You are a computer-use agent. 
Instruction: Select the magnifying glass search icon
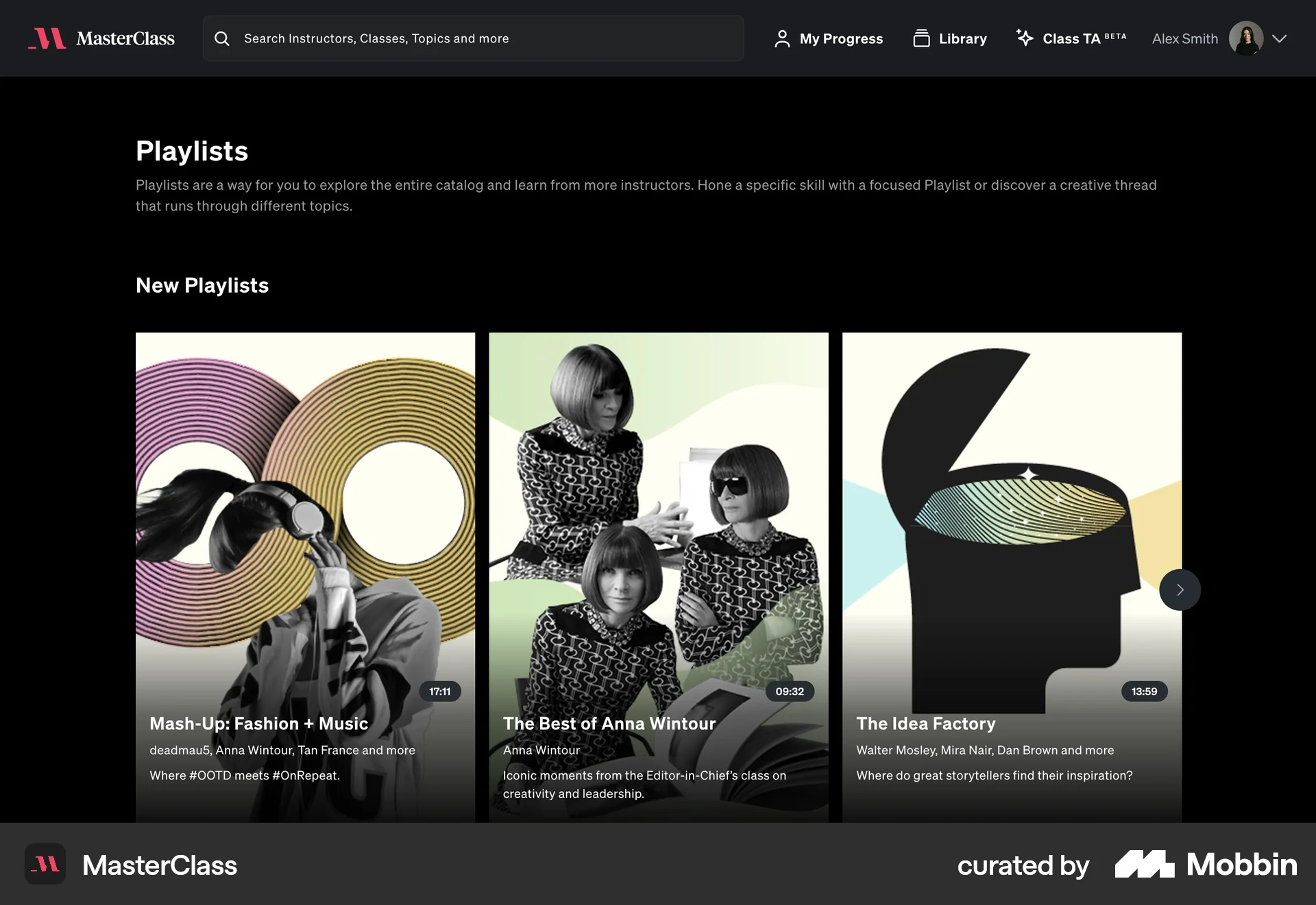pos(222,39)
